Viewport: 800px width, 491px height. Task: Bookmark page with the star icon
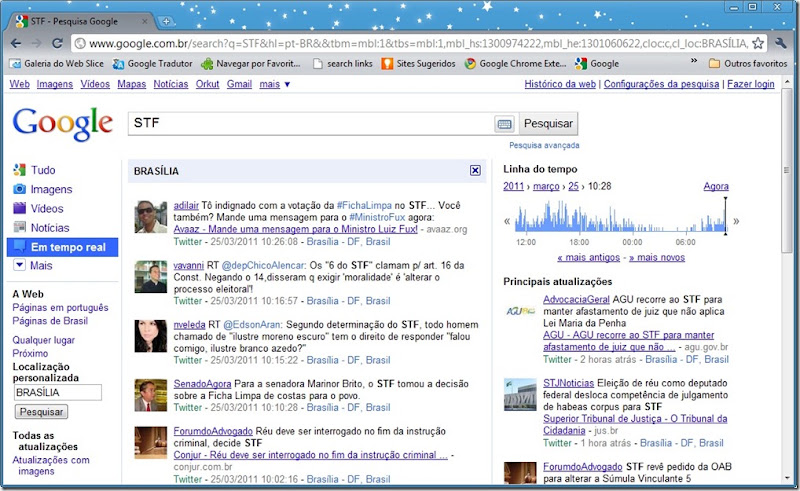tap(758, 43)
